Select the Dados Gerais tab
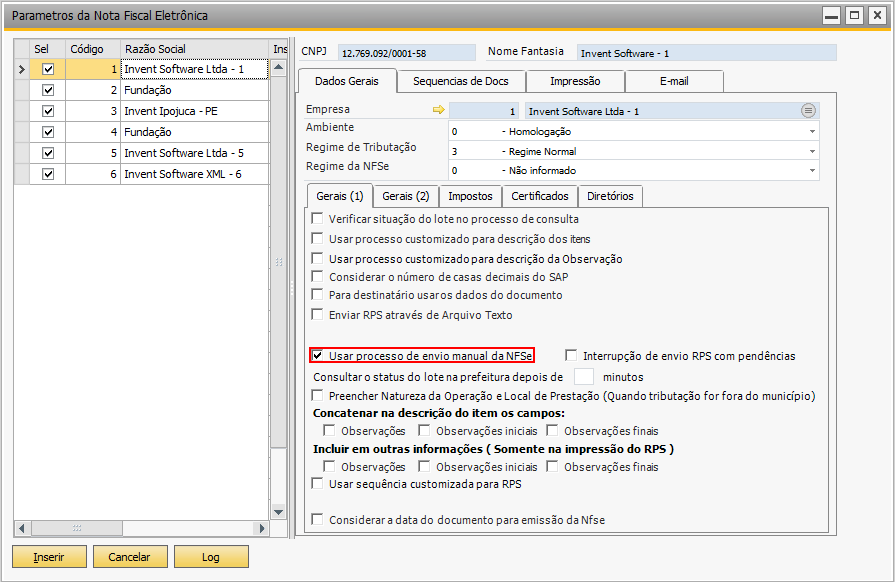The height and width of the screenshot is (582, 895). 347,81
